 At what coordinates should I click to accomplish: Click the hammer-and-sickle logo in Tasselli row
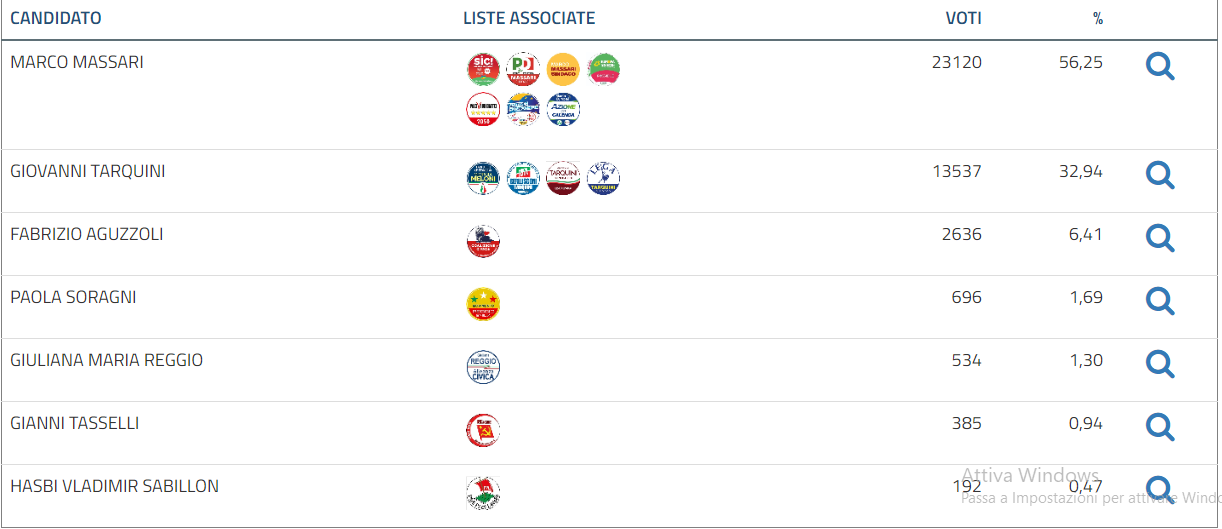pos(483,430)
